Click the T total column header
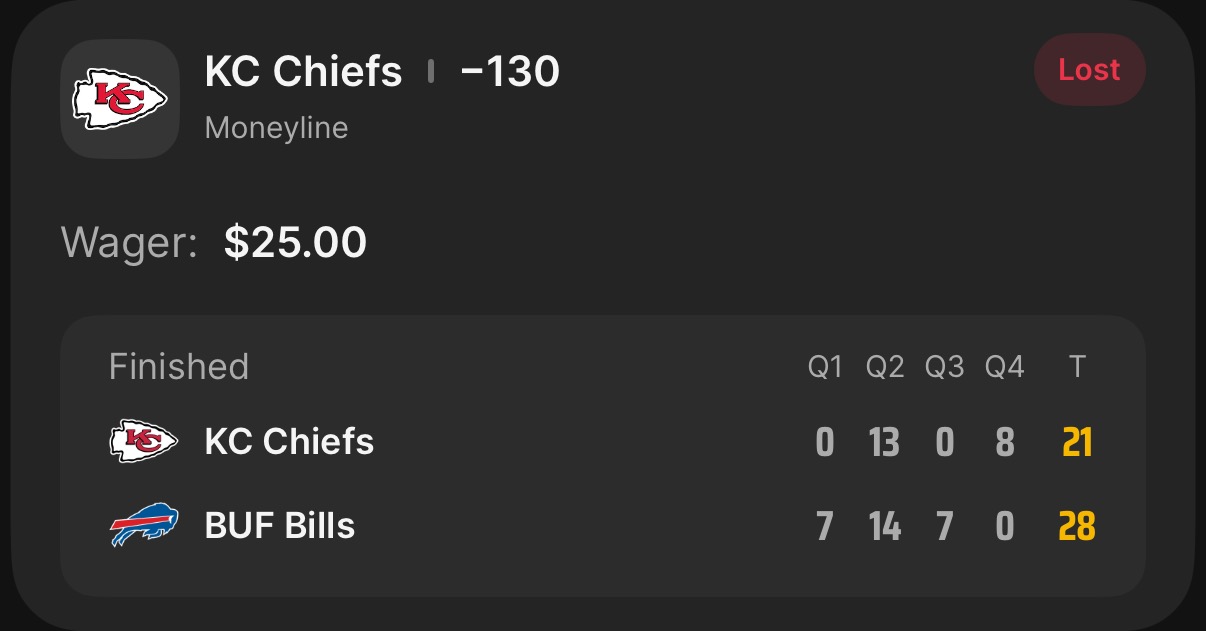This screenshot has height=631, width=1206. tap(1077, 368)
